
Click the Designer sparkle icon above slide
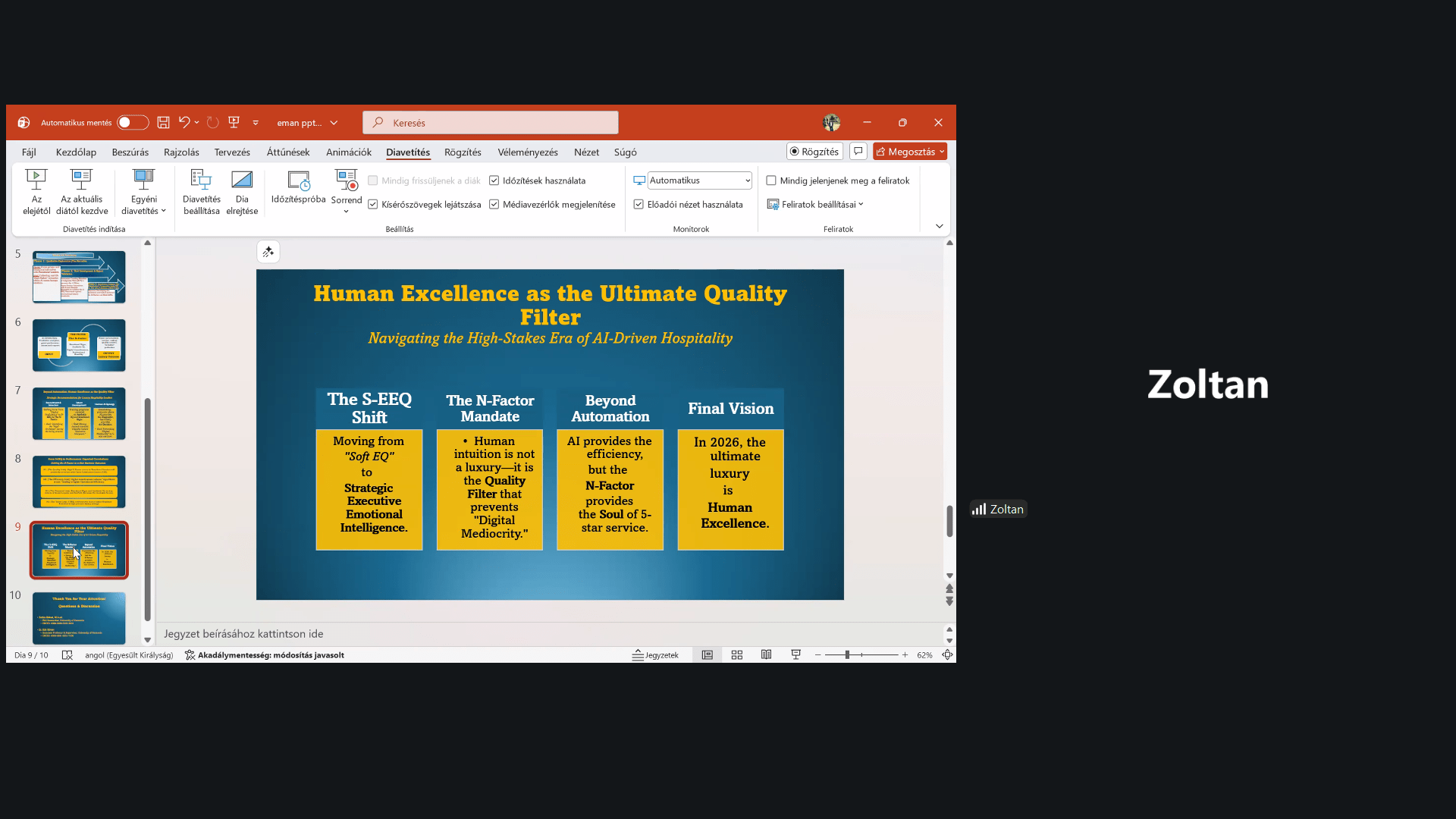click(x=268, y=253)
